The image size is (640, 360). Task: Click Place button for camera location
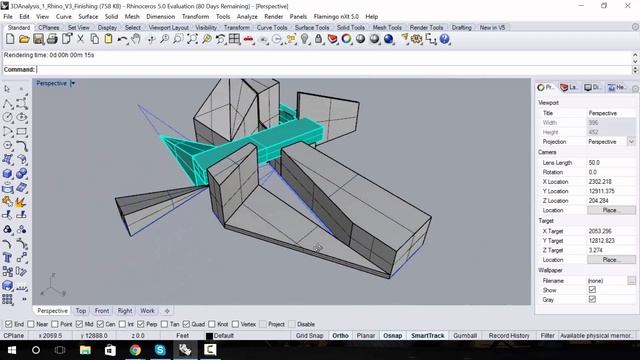pos(611,210)
